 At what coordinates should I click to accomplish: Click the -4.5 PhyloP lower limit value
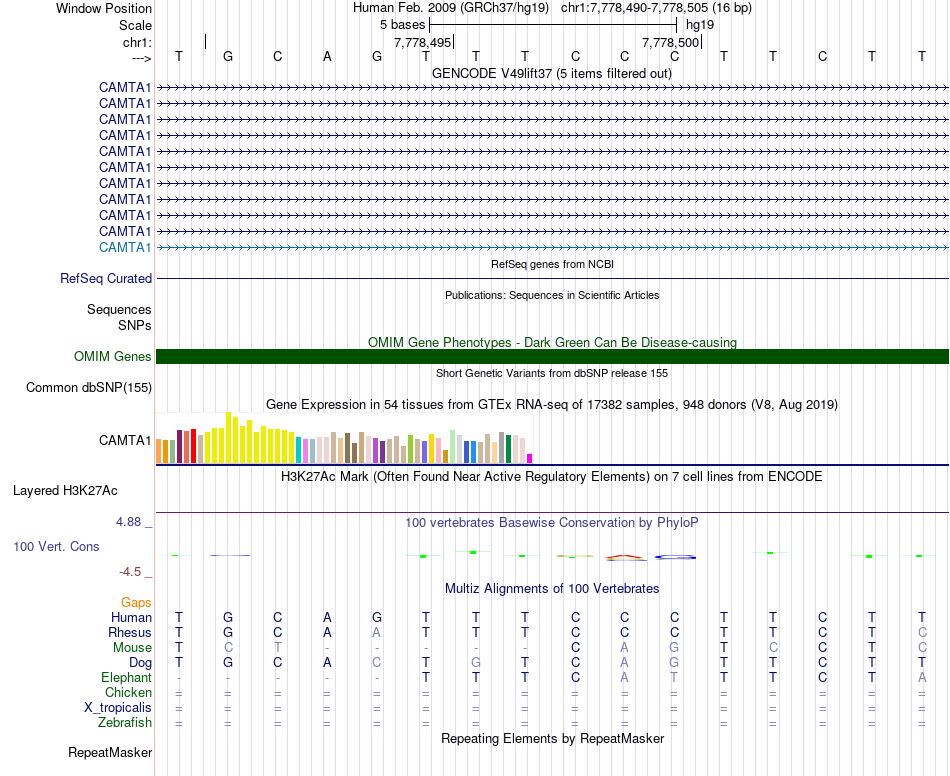coord(129,572)
